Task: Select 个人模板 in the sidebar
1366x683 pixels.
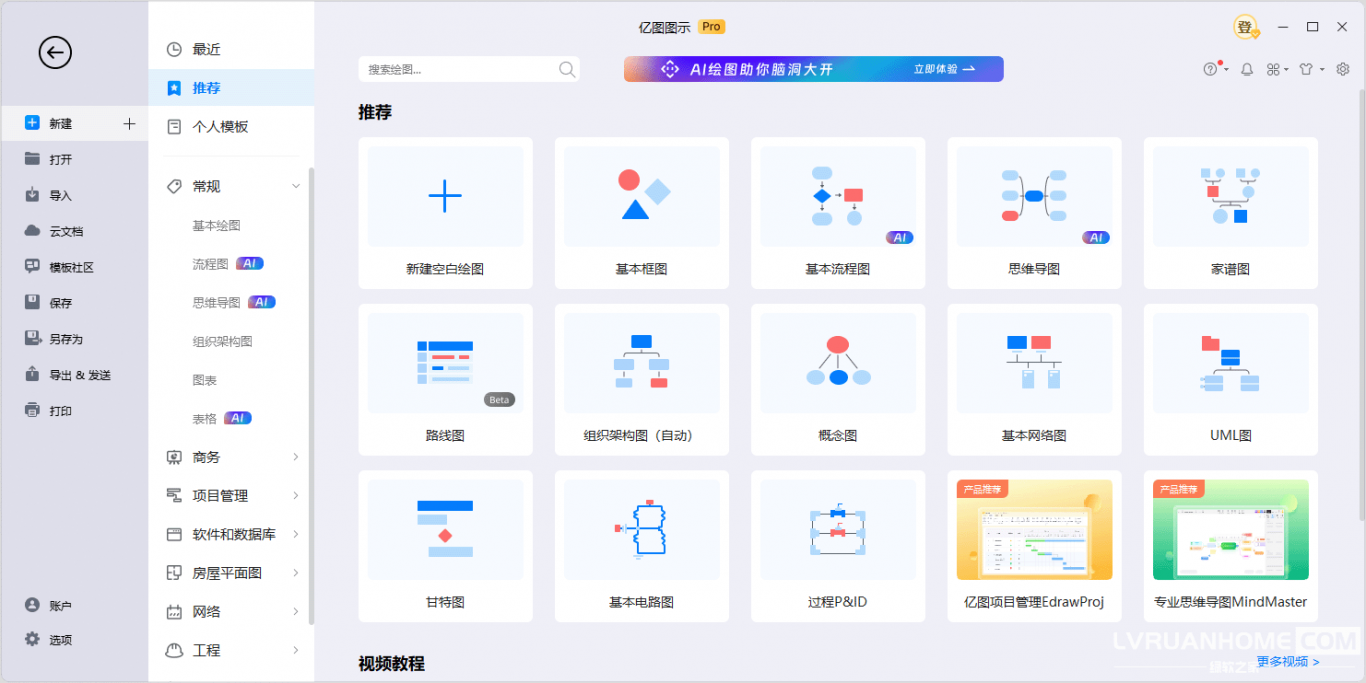Action: tap(220, 127)
